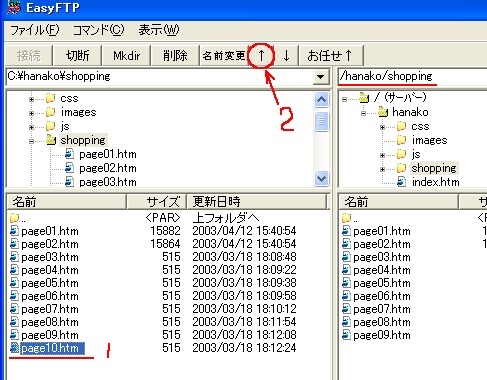Click the 切断 disconnect button

tap(77, 56)
